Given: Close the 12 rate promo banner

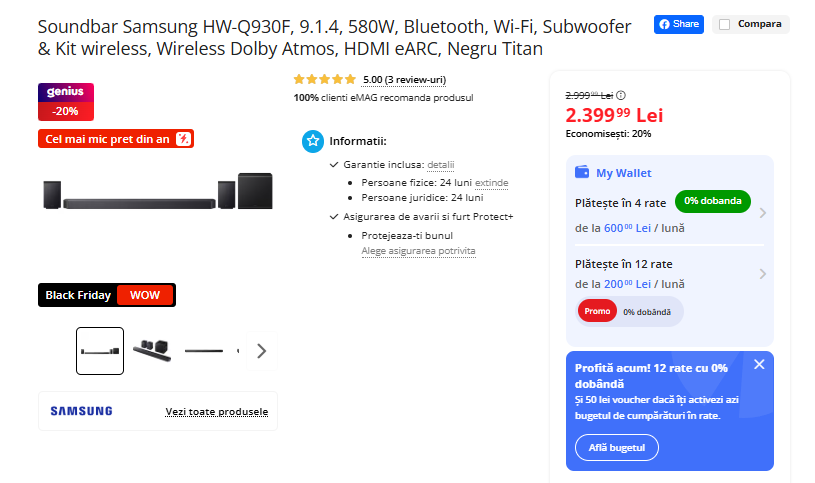Looking at the screenshot, I should coord(759,364).
